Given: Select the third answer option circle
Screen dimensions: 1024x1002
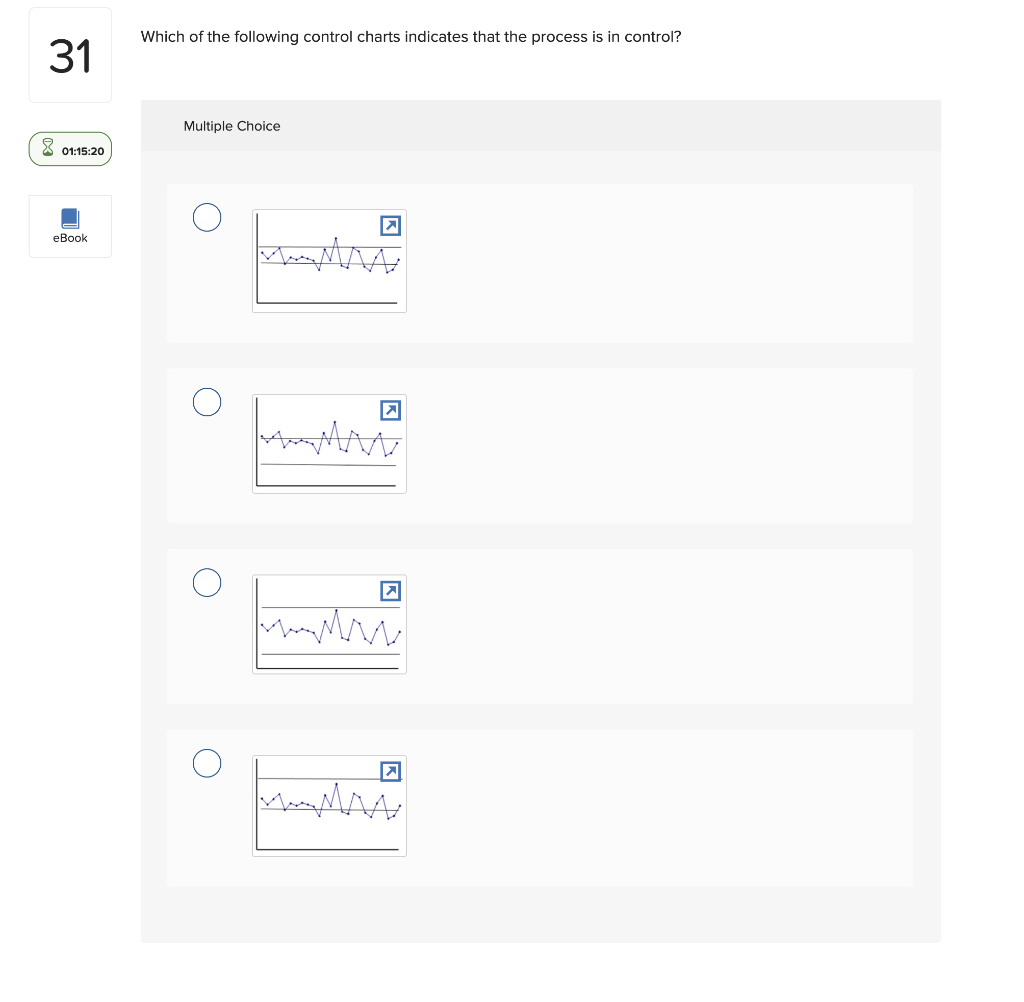Looking at the screenshot, I should click(x=207, y=582).
